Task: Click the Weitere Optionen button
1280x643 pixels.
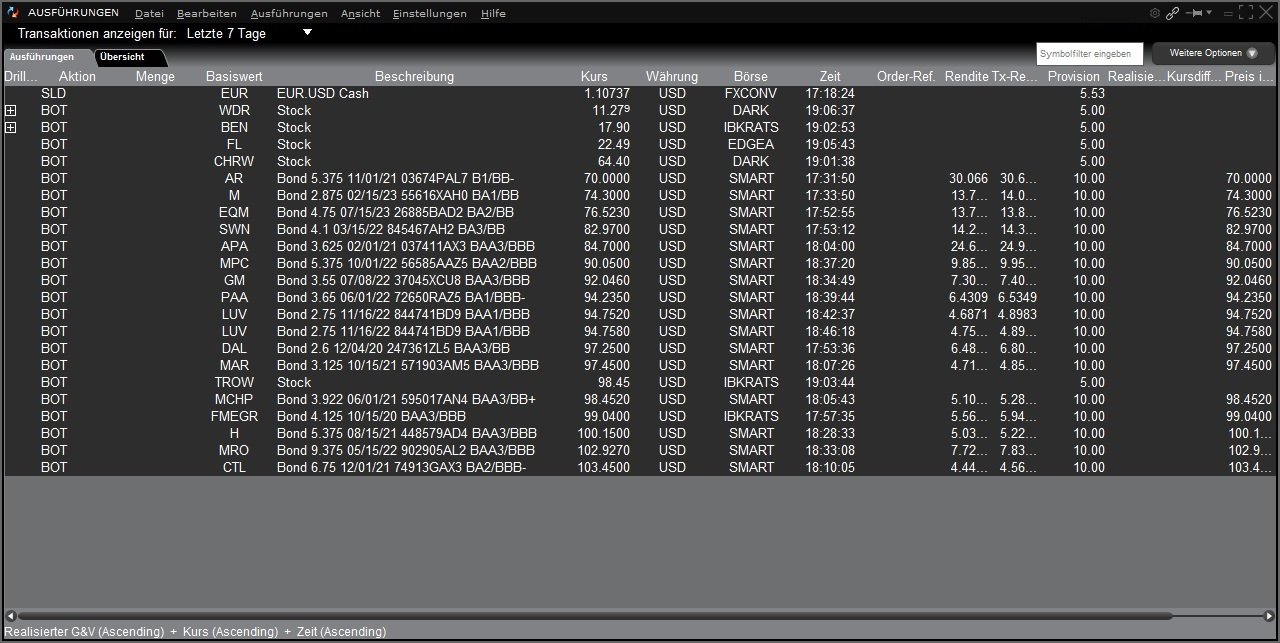Action: pyautogui.click(x=1213, y=53)
